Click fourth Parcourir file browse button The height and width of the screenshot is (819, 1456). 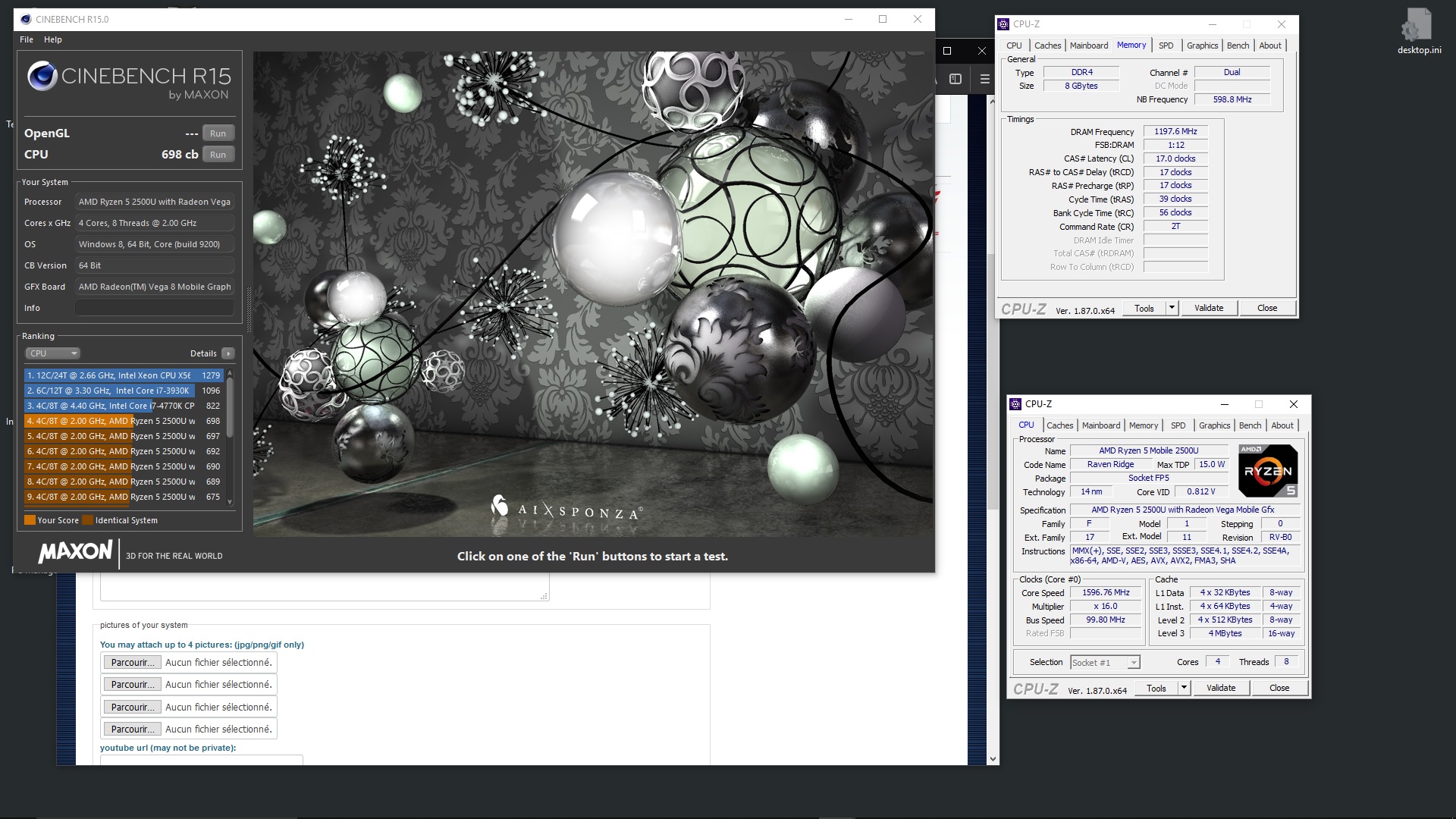(133, 730)
